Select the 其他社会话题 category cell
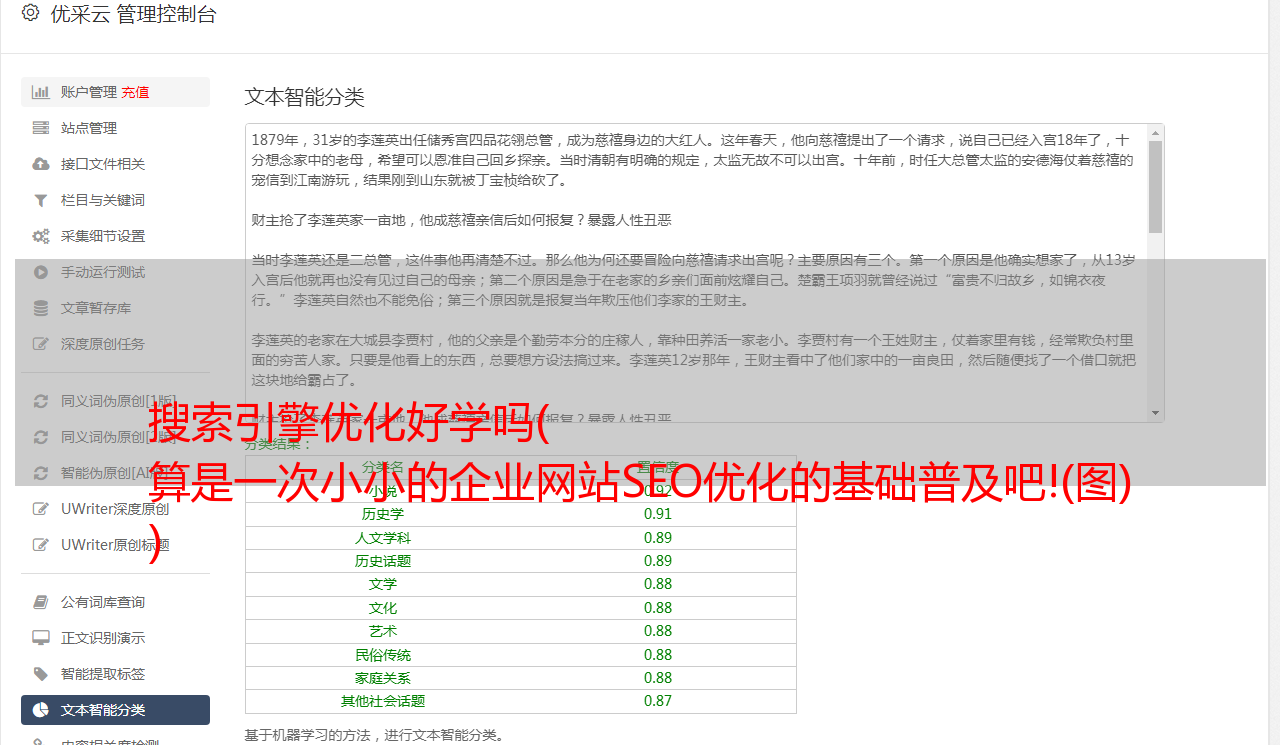 tap(383, 701)
